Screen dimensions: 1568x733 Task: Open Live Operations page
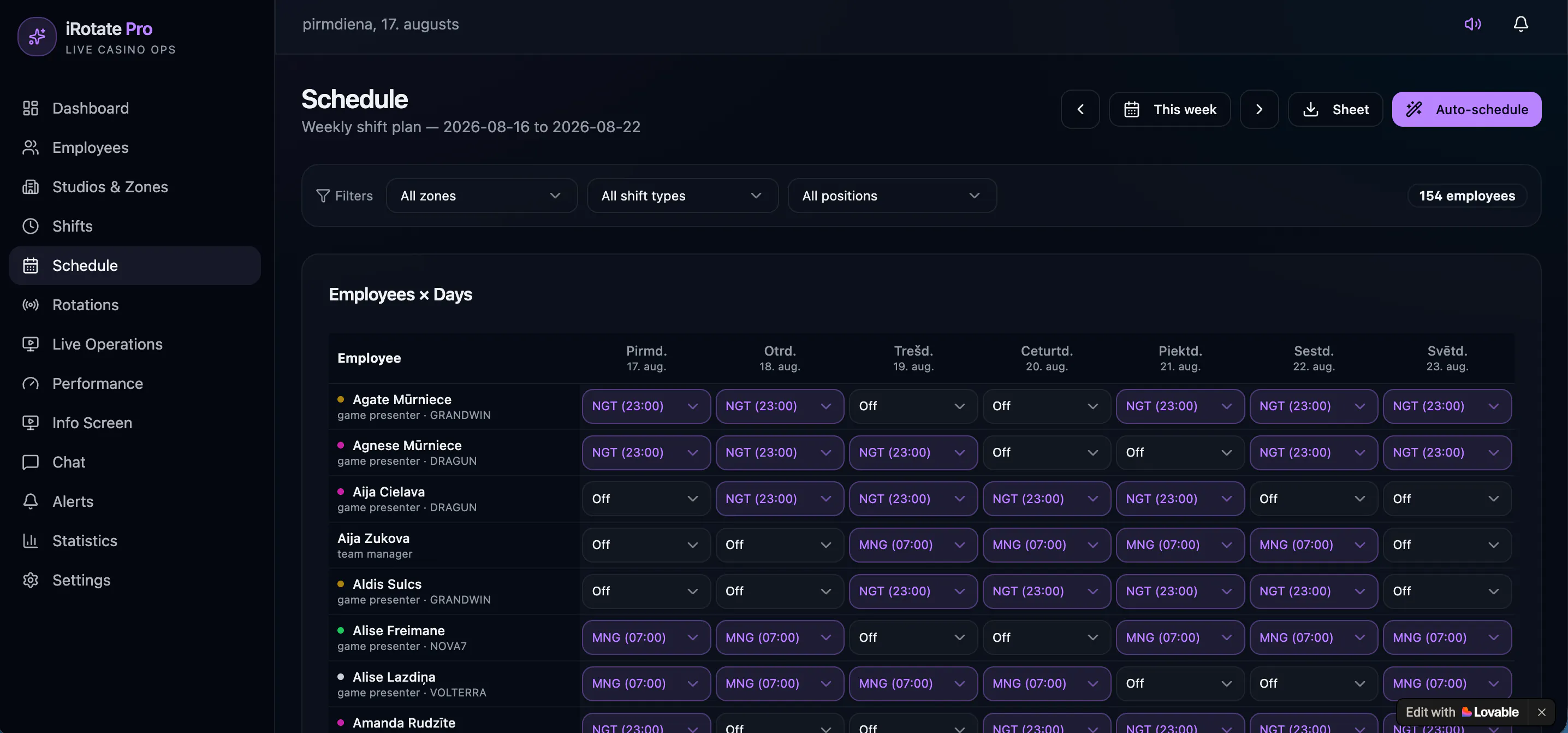click(134, 344)
